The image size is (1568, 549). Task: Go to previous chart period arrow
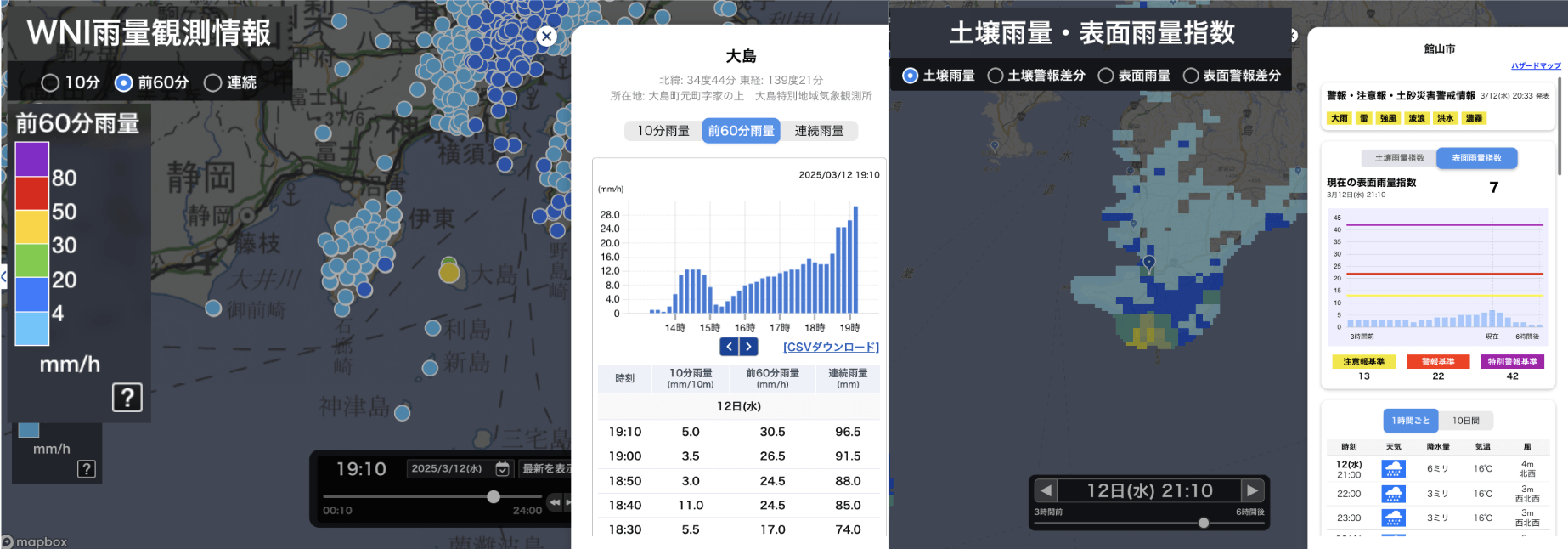pyautogui.click(x=729, y=347)
